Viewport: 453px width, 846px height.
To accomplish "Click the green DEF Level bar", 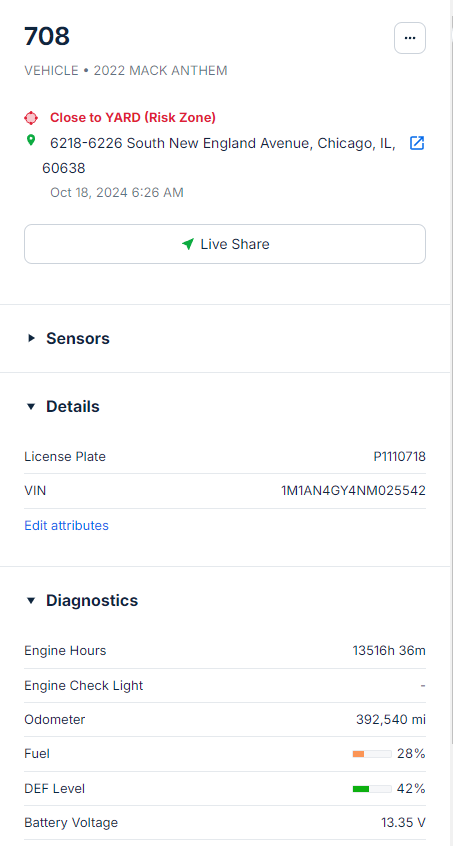I will (x=372, y=789).
